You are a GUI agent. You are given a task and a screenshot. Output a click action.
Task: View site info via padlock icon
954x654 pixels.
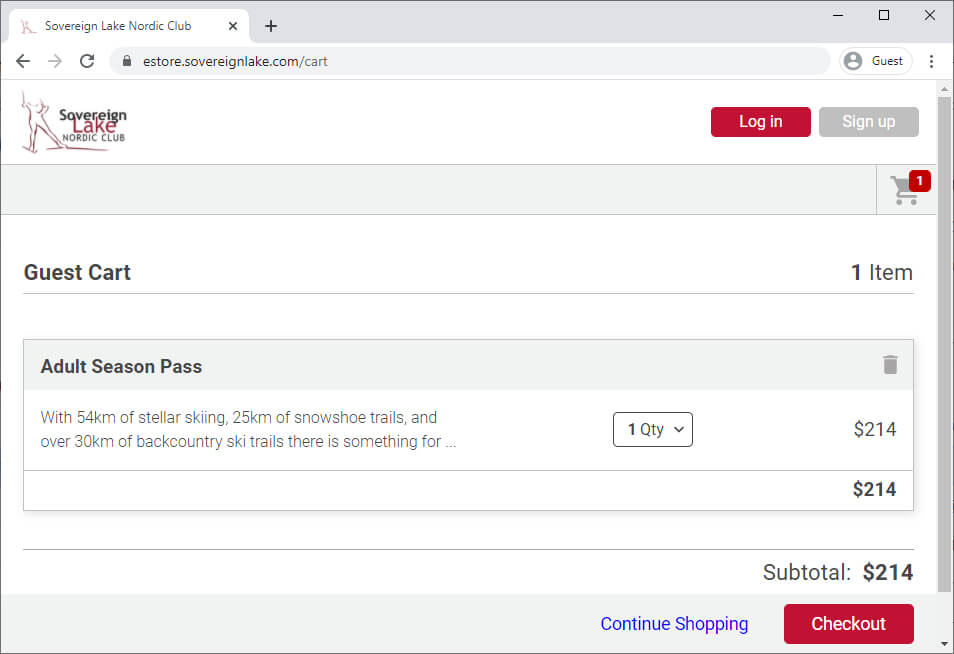(x=127, y=61)
